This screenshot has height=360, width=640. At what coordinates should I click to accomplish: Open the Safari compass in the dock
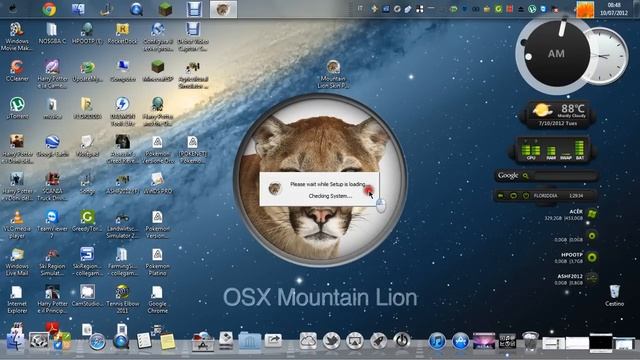coord(97,342)
